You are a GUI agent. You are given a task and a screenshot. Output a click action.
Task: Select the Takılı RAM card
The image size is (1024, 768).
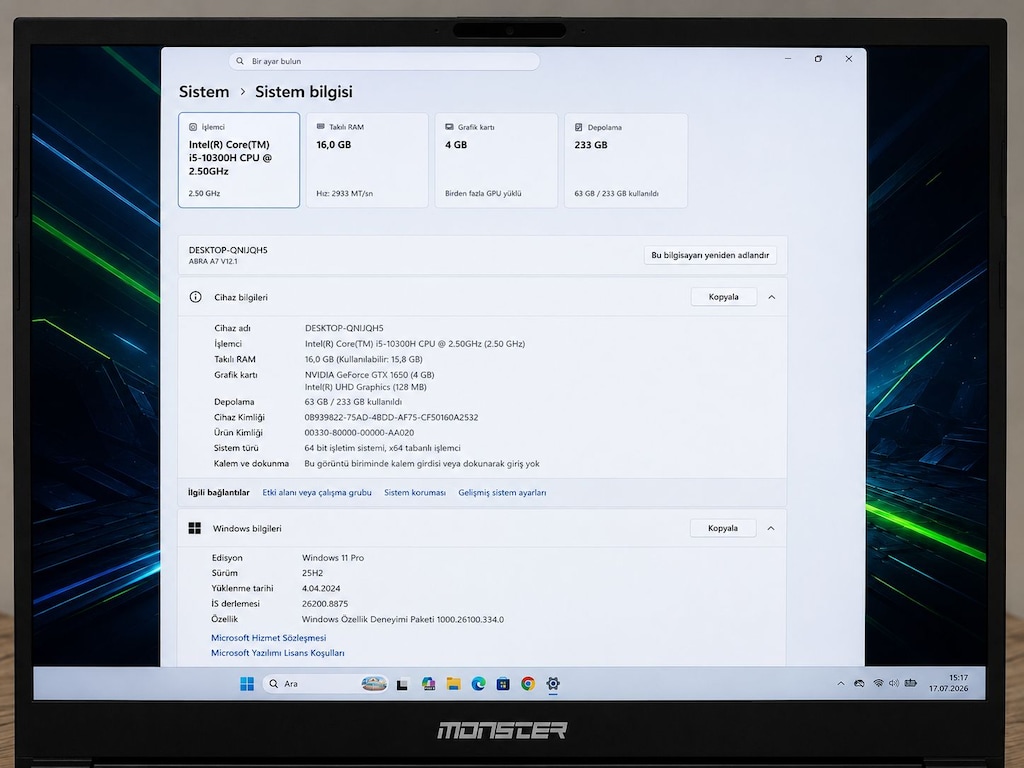[367, 160]
